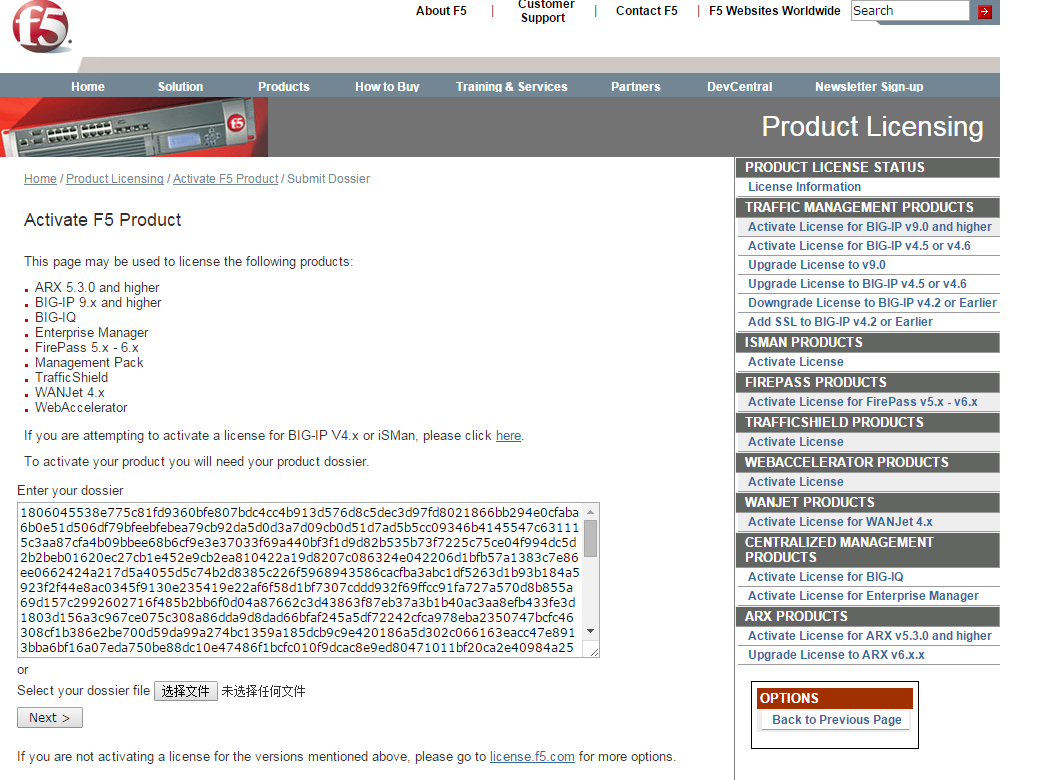
Task: Click the red search submit arrow
Action: click(x=985, y=11)
